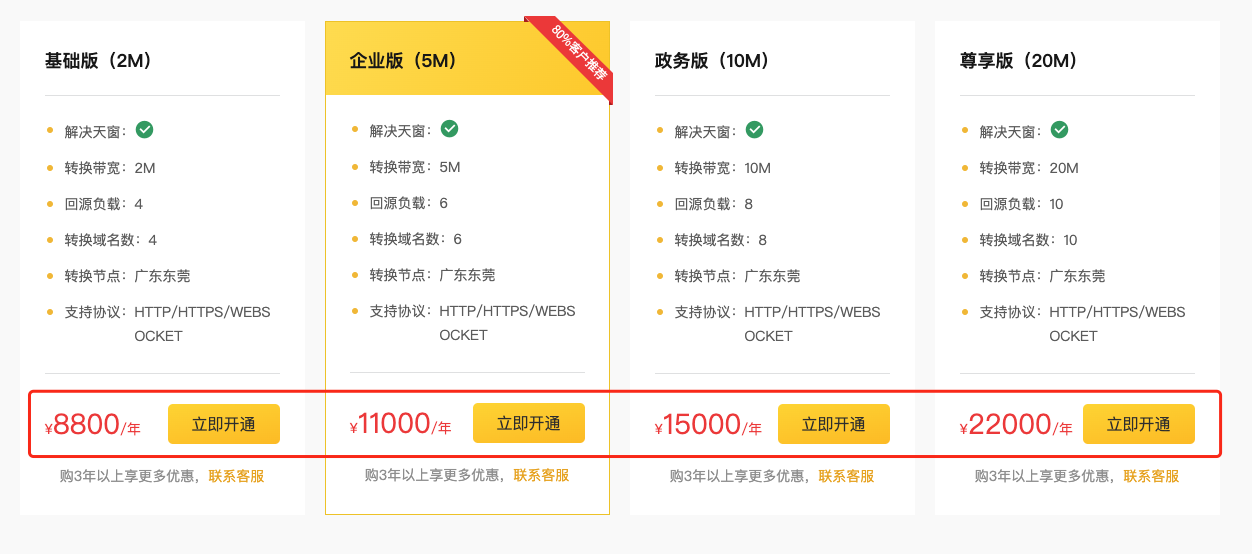Click the ¥15000/年 price text
The width and height of the screenshot is (1252, 554).
pos(708,426)
